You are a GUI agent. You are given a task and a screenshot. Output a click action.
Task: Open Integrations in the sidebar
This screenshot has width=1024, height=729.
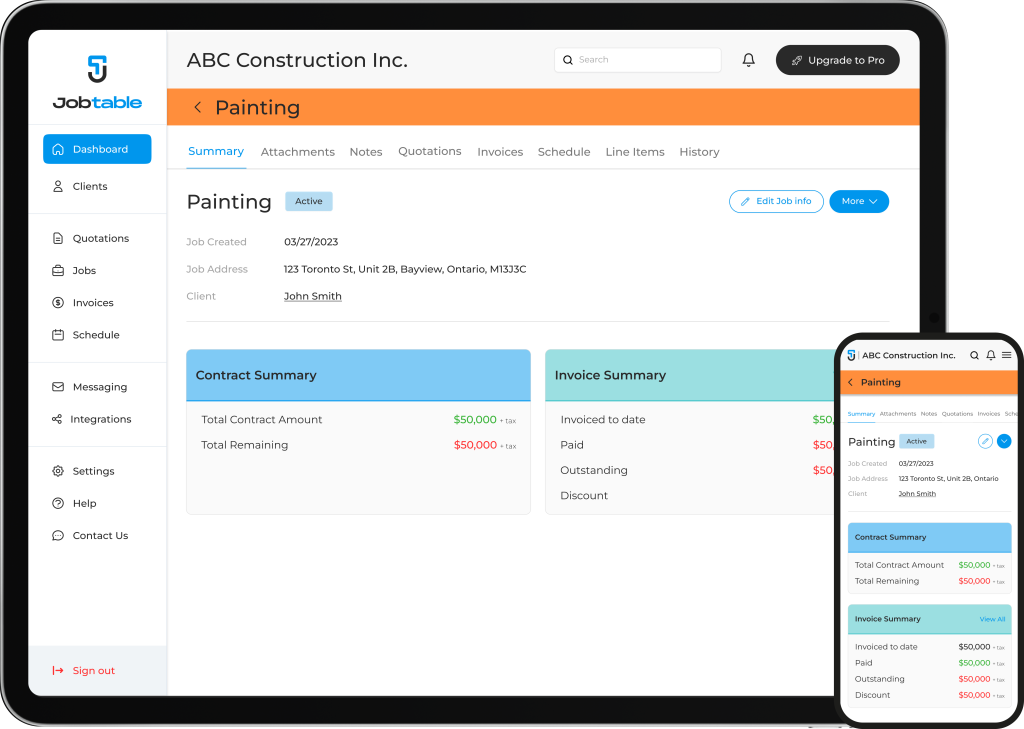(x=100, y=419)
